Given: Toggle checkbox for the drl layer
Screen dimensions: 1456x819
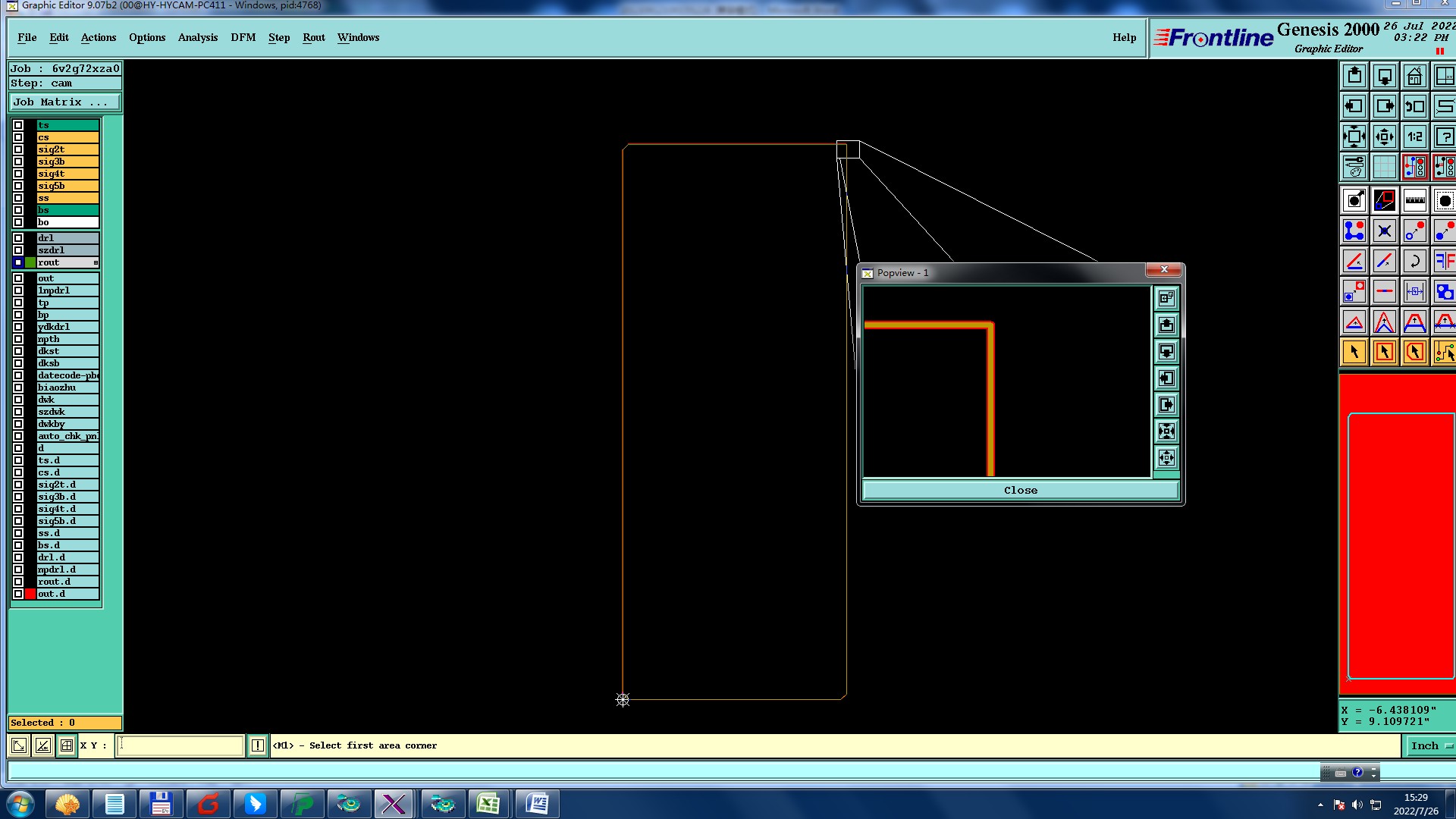Looking at the screenshot, I should (x=18, y=238).
